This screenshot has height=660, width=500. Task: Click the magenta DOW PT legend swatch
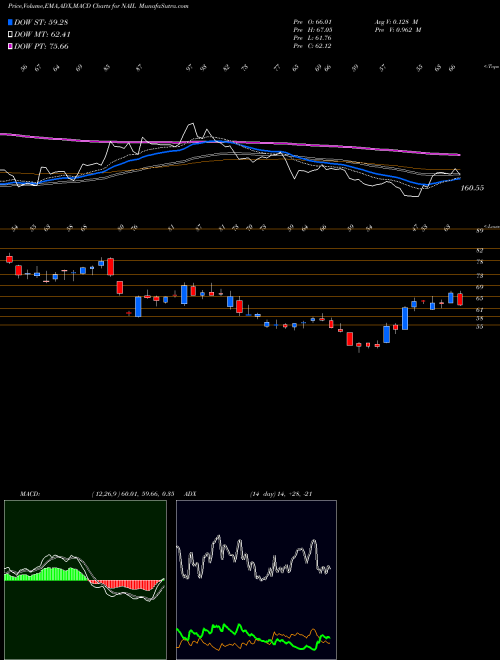[x=11, y=46]
